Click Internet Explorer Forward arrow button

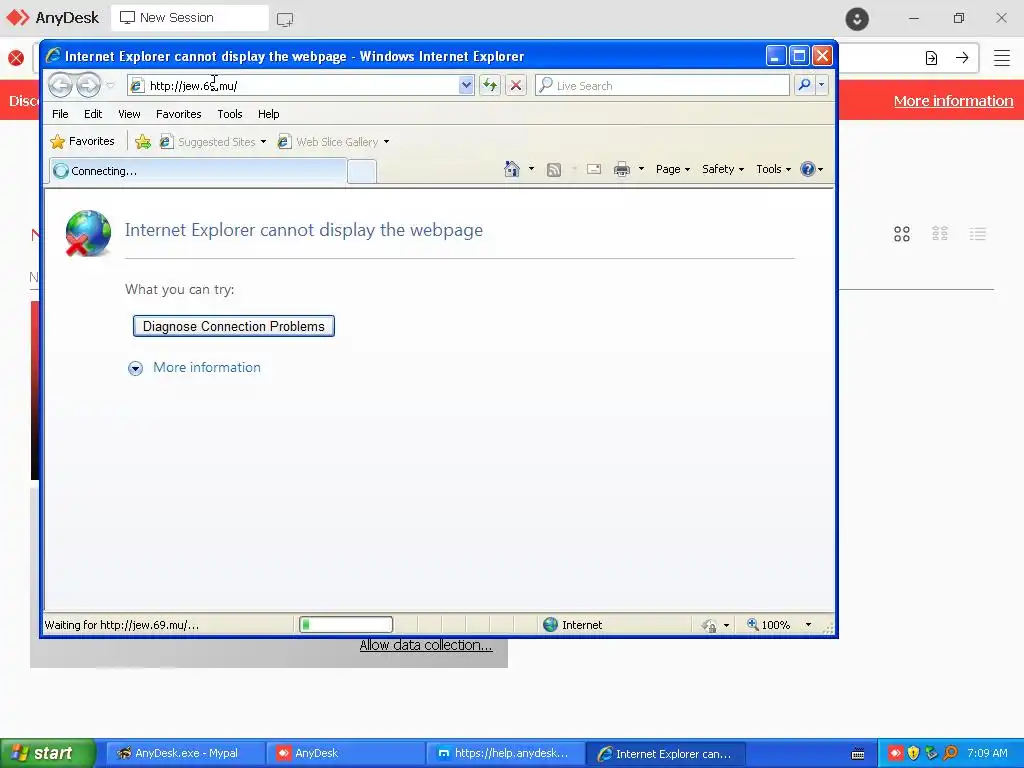[88, 85]
